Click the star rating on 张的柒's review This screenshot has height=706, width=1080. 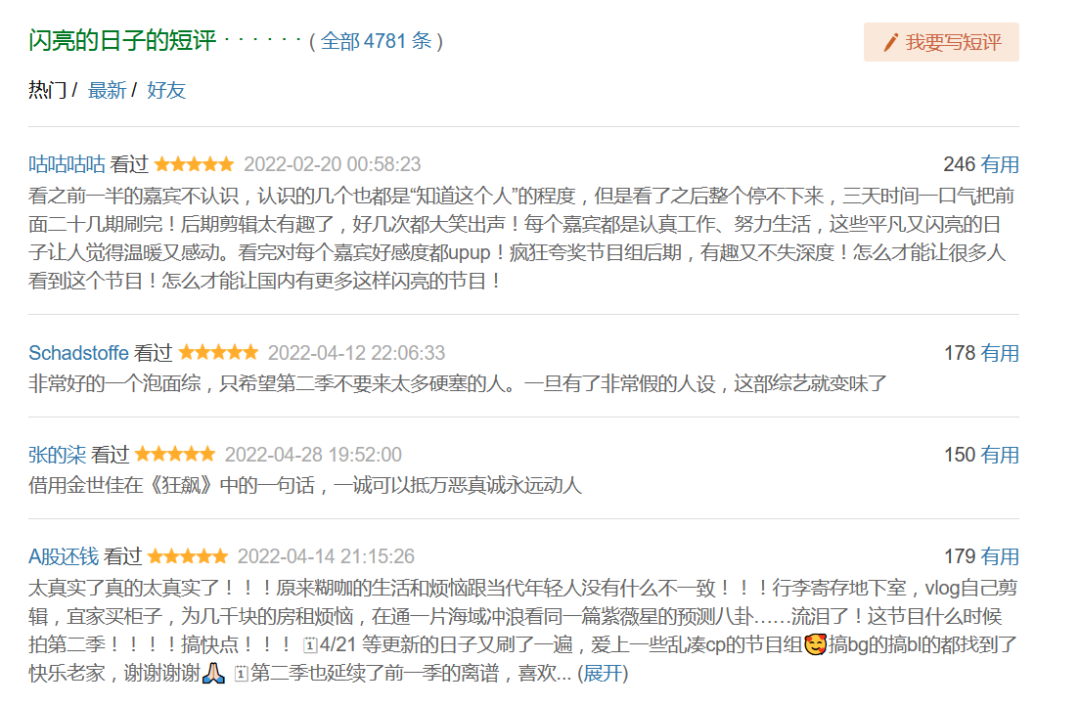point(175,455)
